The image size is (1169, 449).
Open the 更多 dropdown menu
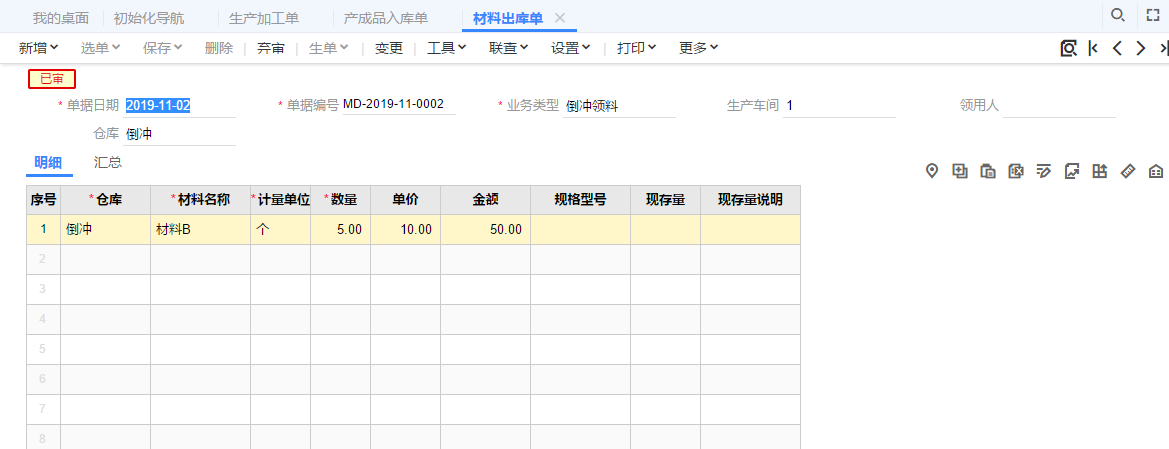[x=699, y=48]
